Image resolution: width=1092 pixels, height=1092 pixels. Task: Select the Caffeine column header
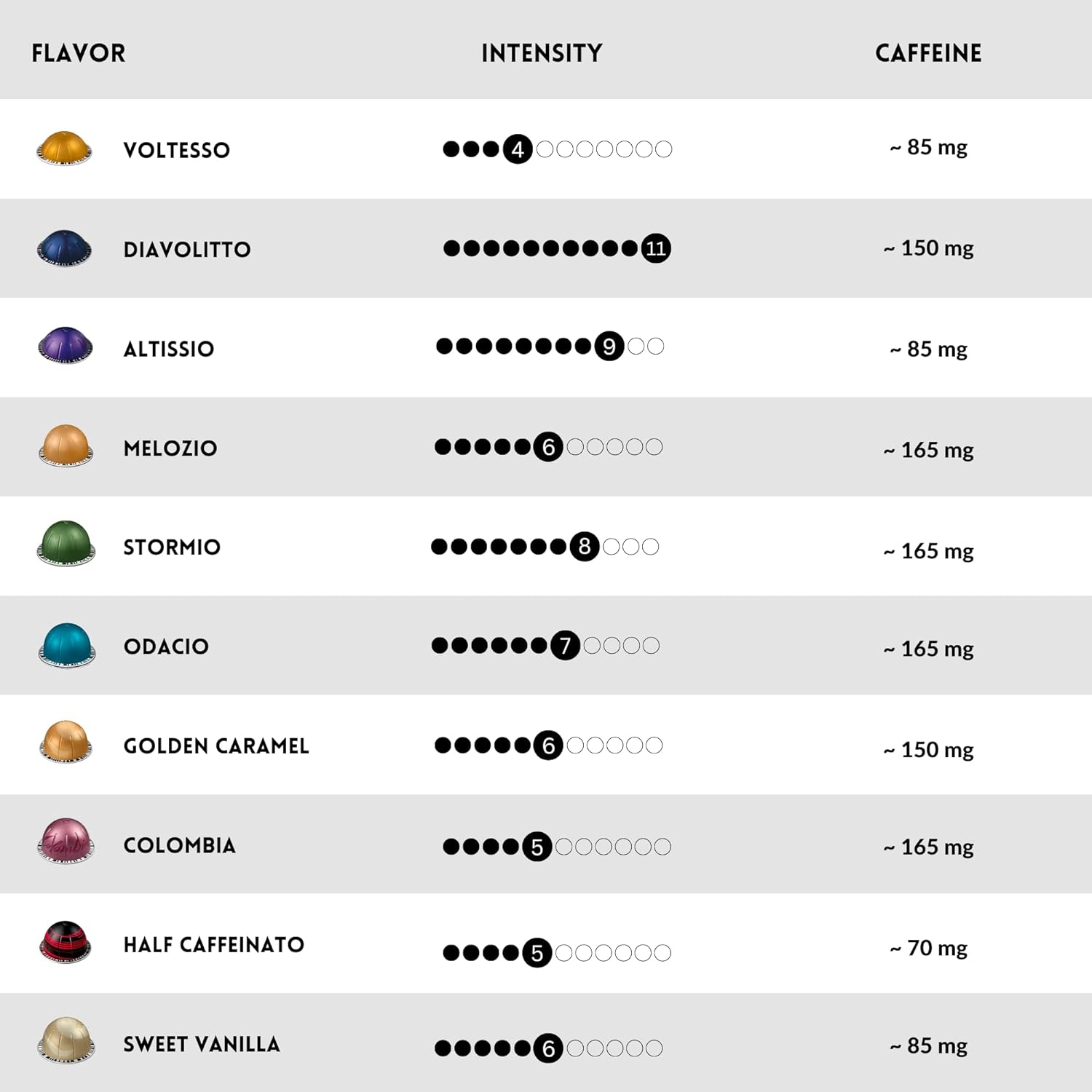click(928, 53)
